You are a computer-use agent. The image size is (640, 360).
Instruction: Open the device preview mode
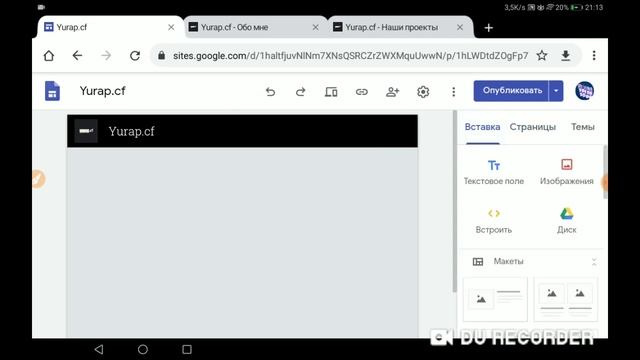(331, 92)
